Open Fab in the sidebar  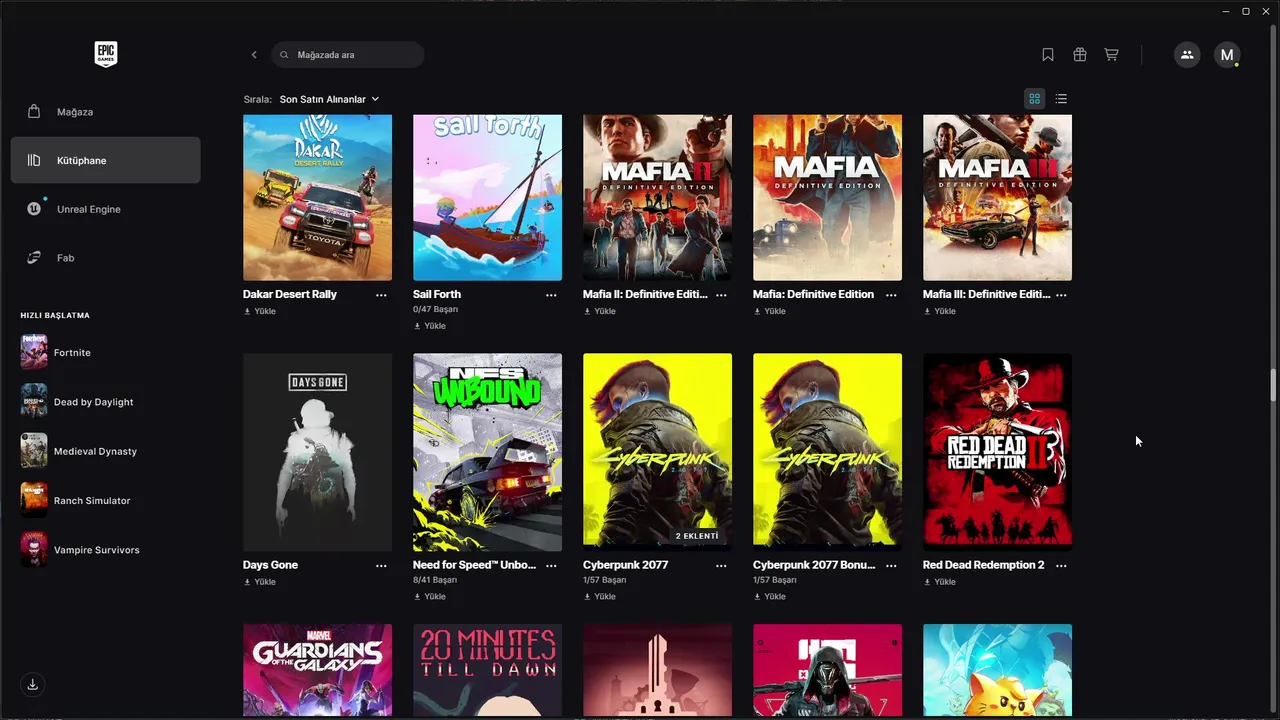pyautogui.click(x=105, y=258)
